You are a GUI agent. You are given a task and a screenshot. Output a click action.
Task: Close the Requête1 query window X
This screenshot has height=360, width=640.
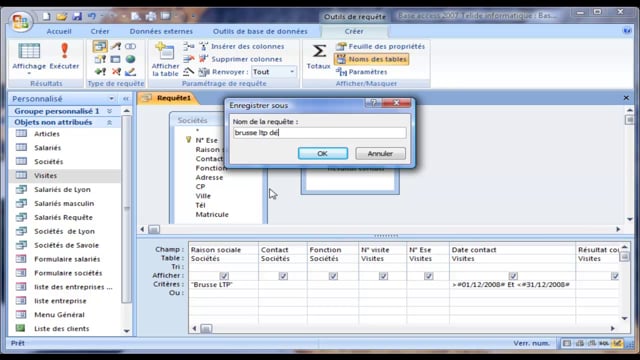[x=626, y=98]
